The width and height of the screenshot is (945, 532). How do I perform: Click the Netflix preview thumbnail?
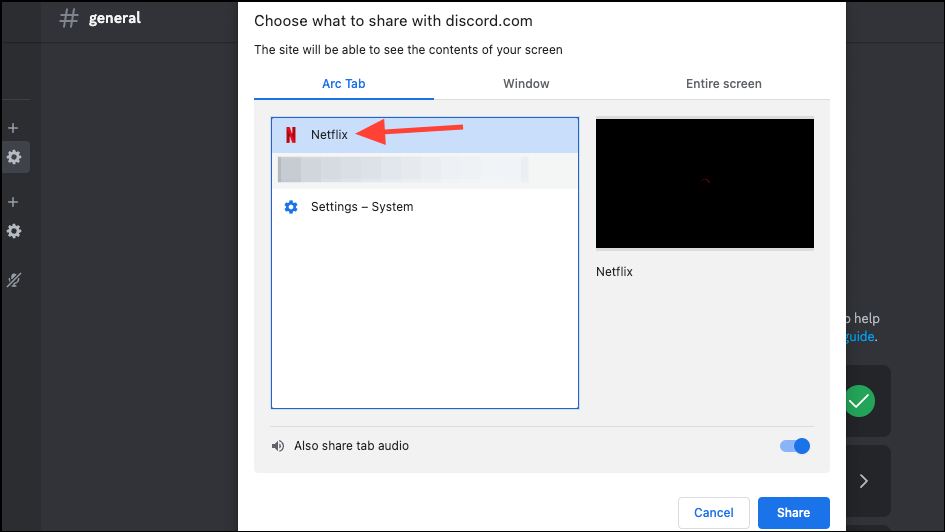[x=705, y=183]
